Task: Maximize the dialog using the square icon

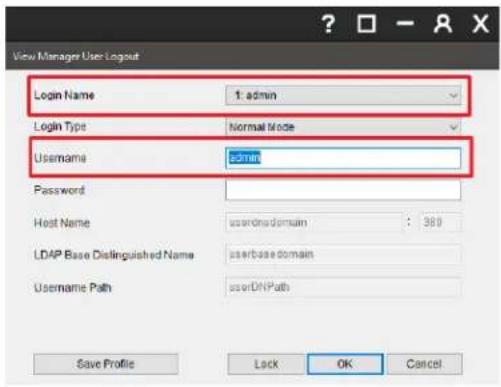Action: [x=366, y=24]
